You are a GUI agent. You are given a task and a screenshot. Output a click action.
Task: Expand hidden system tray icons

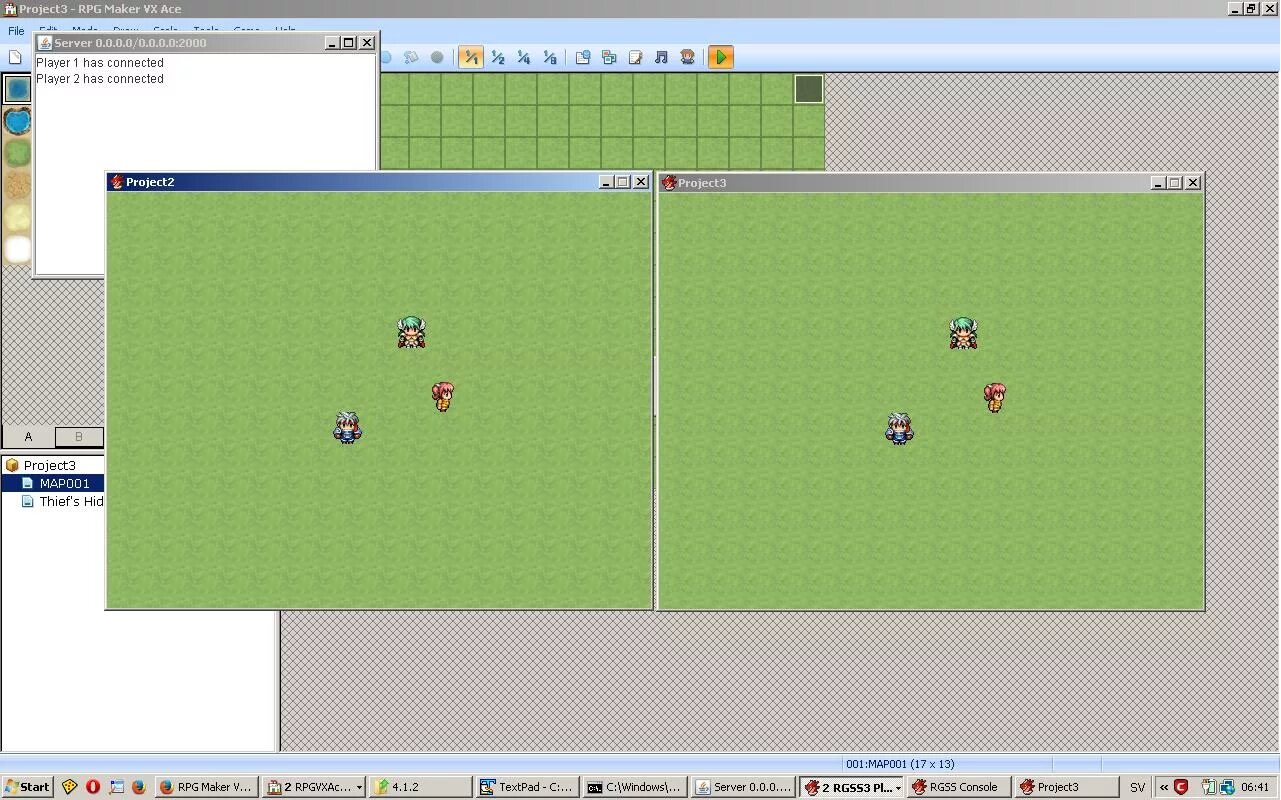pyautogui.click(x=1163, y=787)
